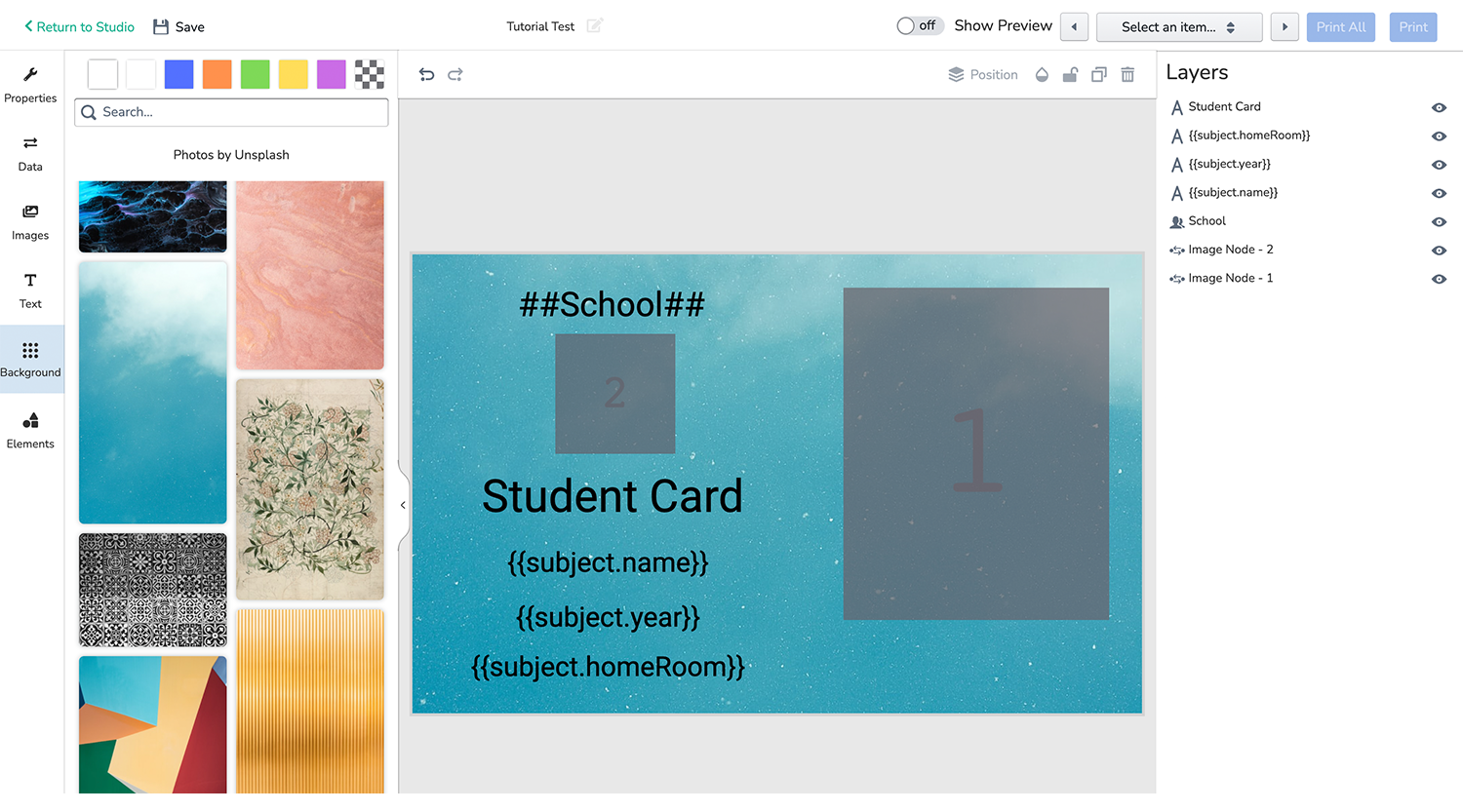Click the Print All button
Viewport: 1463px width, 812px height.
point(1341,26)
